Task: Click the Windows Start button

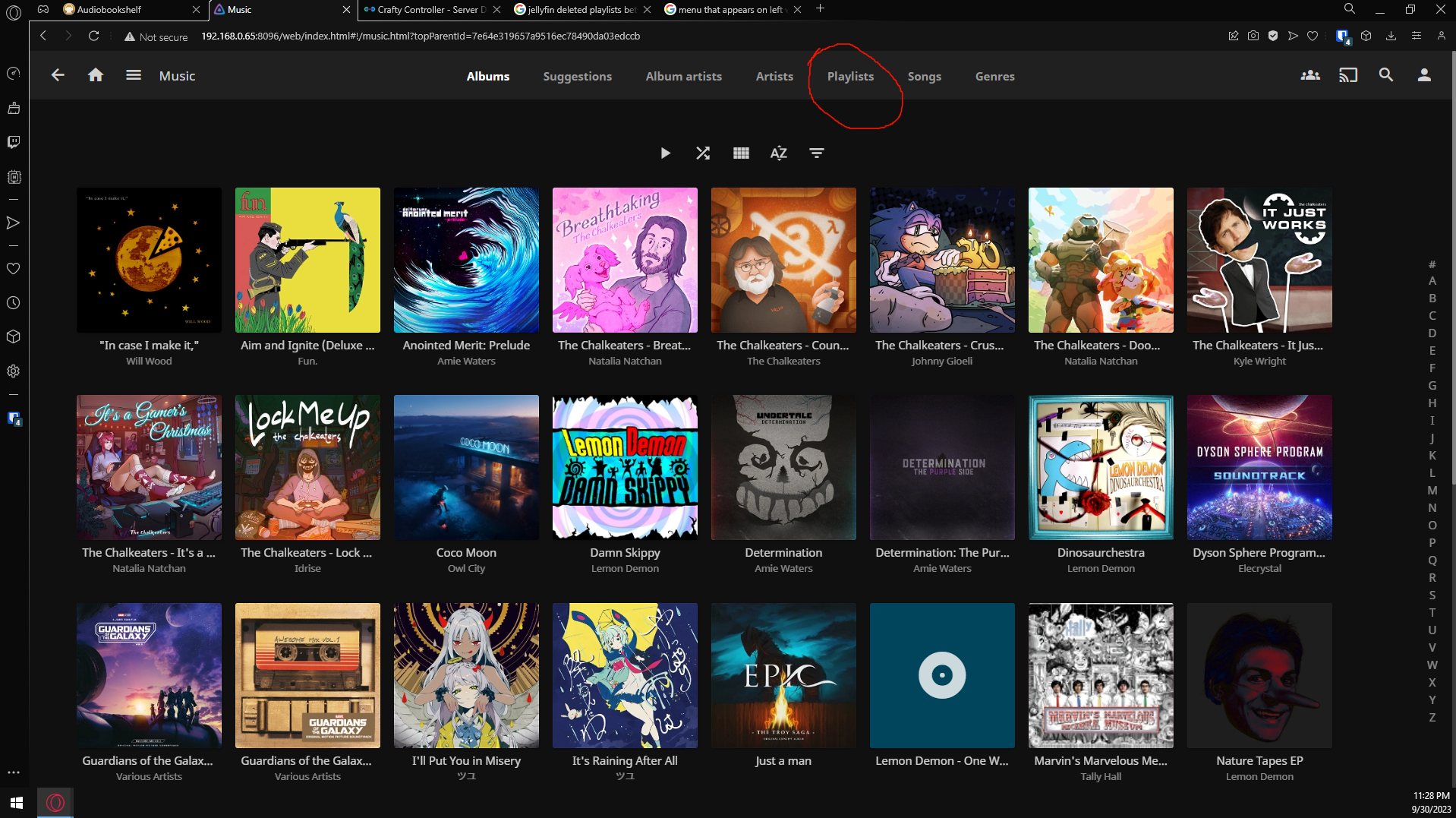Action: tap(17, 802)
